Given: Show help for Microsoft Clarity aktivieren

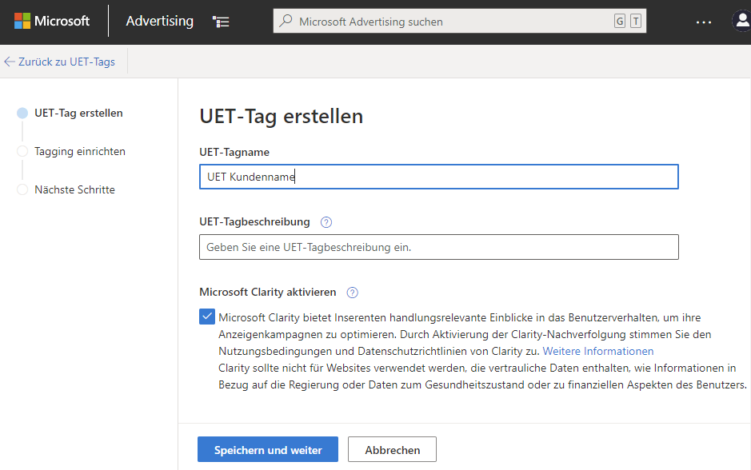Looking at the screenshot, I should pyautogui.click(x=352, y=293).
